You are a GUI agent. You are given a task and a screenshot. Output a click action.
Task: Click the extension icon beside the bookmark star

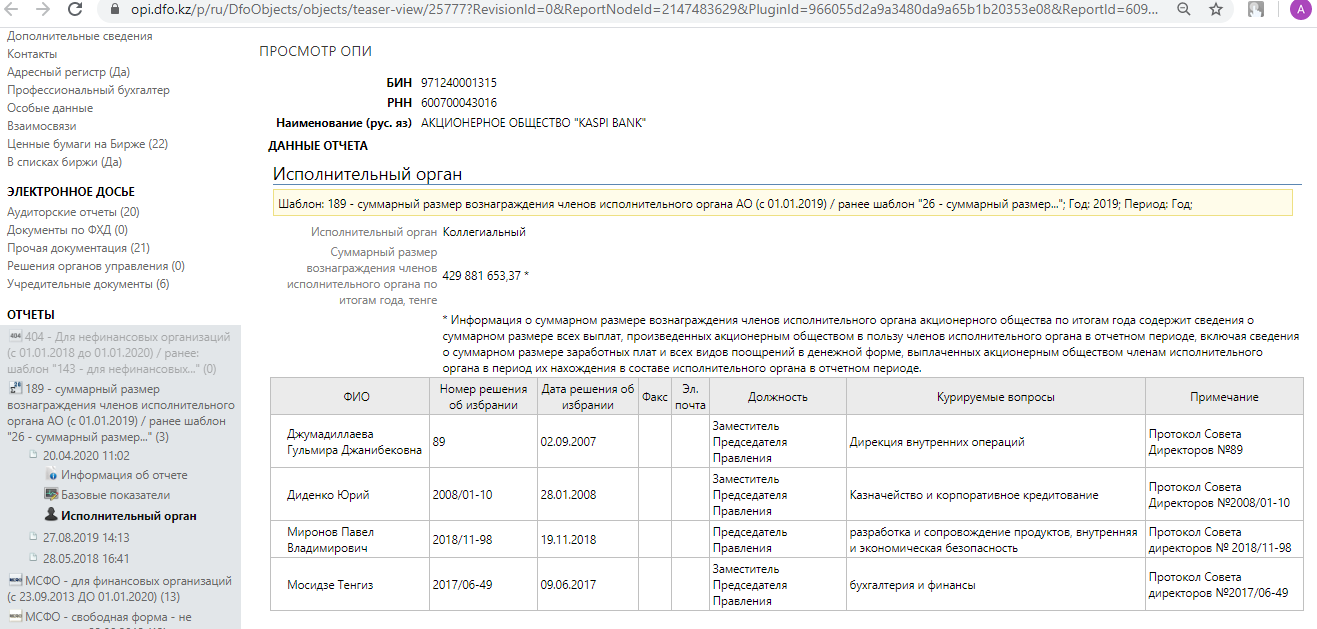pos(1256,10)
